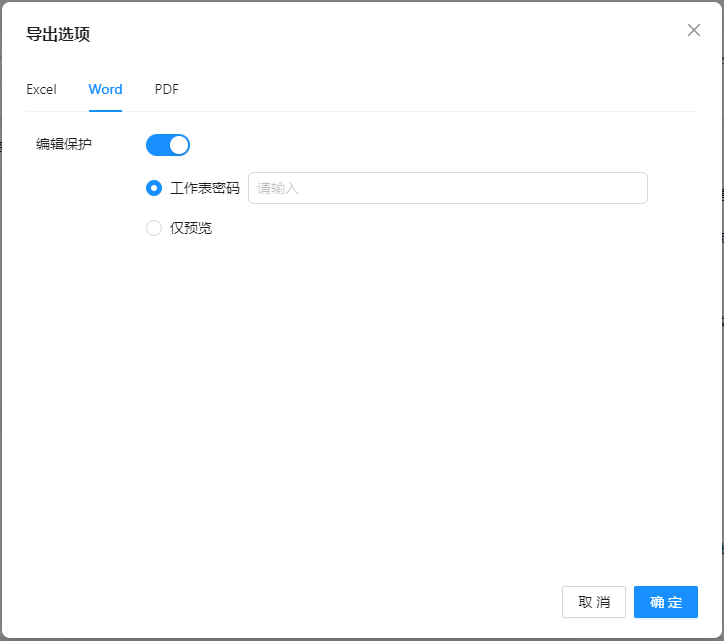Click the 仅预览 option label text
Viewport: 724px width, 641px height.
tap(191, 228)
